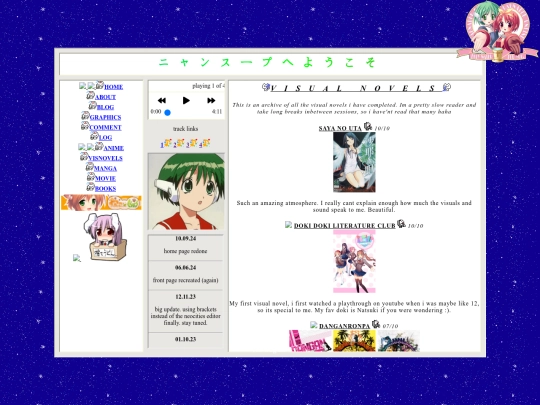Click the mascot icon beside VISNOVELS

[x=84, y=156]
